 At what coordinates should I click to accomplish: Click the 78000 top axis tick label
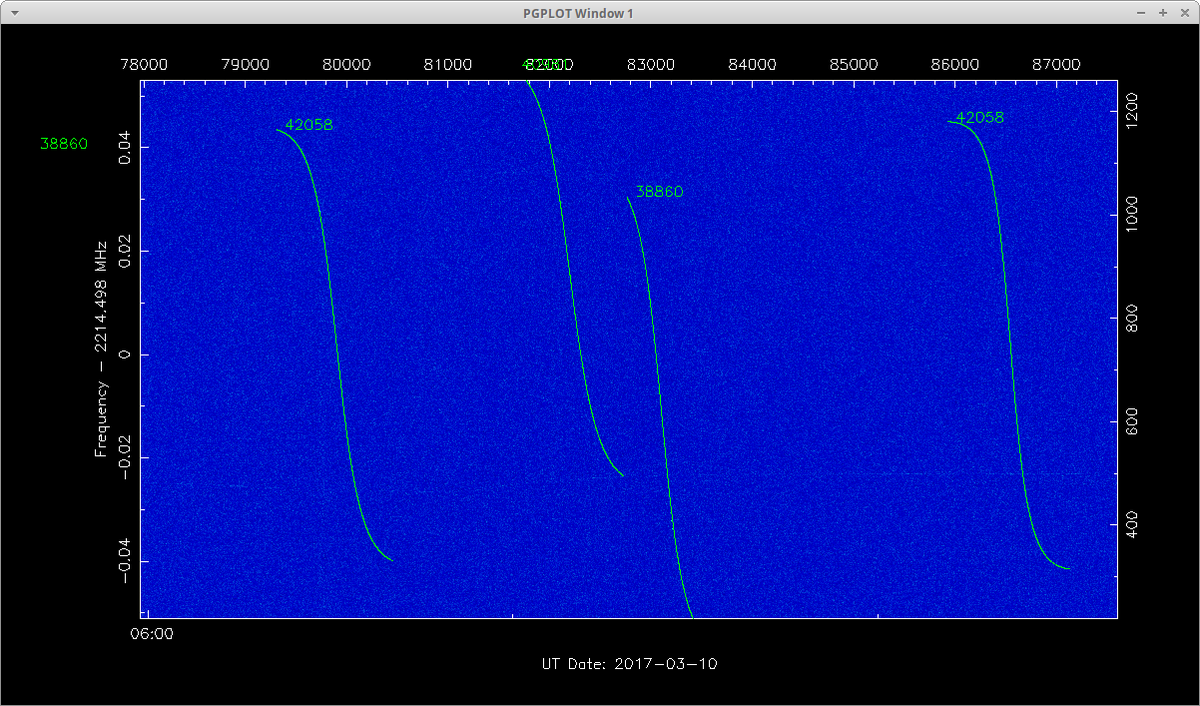click(x=144, y=64)
